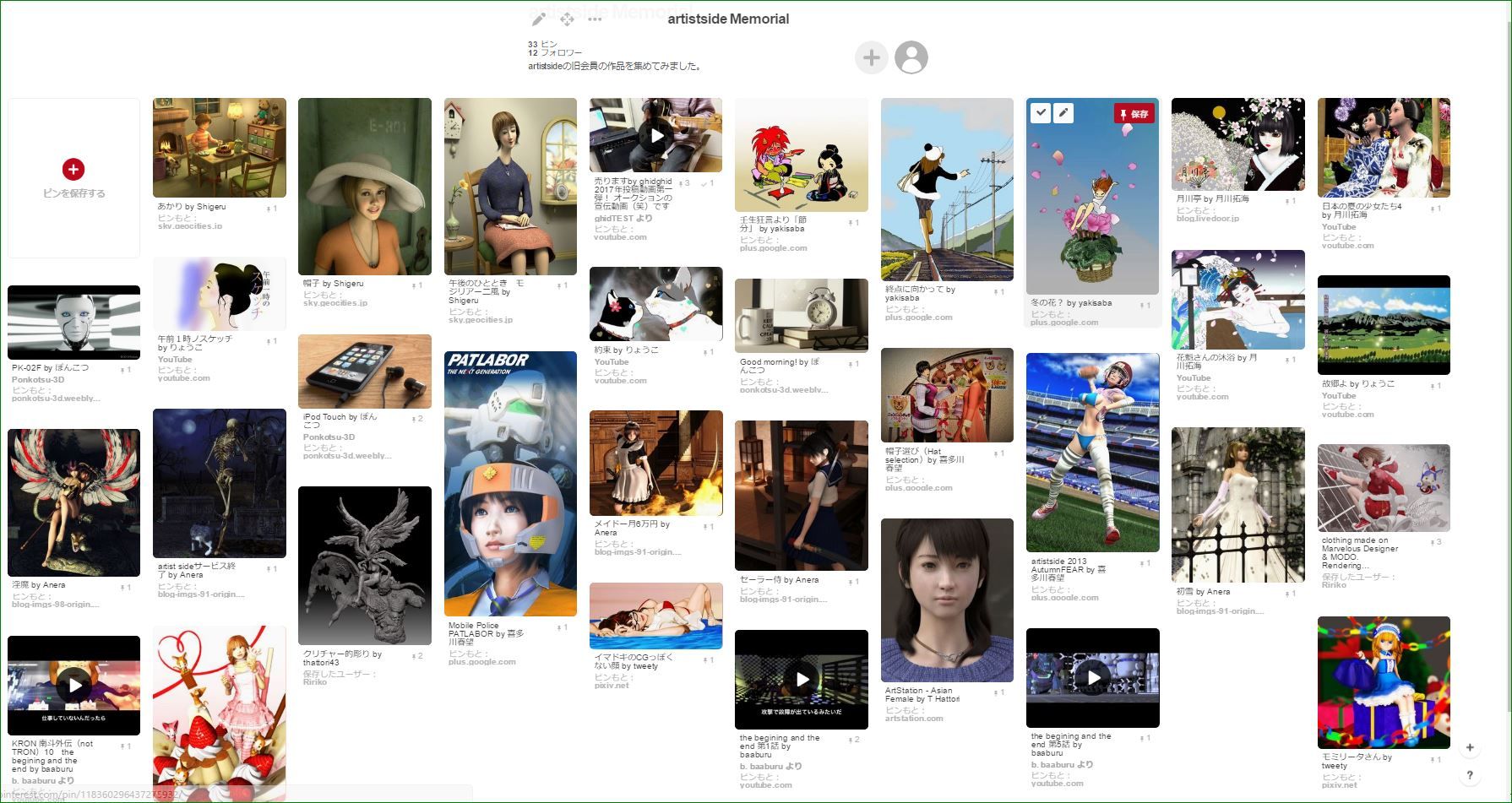Open 淫魔 by Anera winged figure thumbnail

[73, 502]
